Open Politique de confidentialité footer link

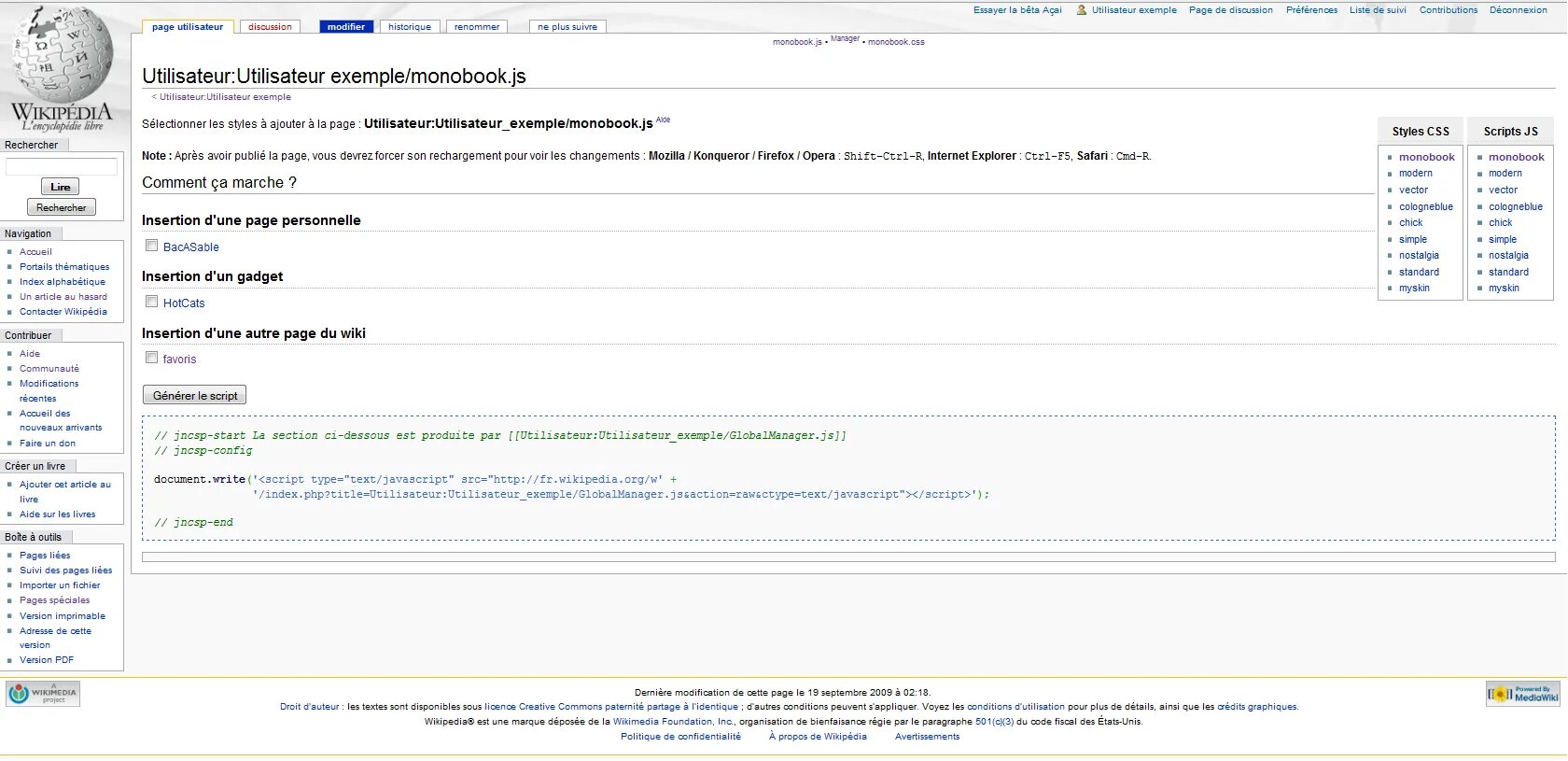680,737
